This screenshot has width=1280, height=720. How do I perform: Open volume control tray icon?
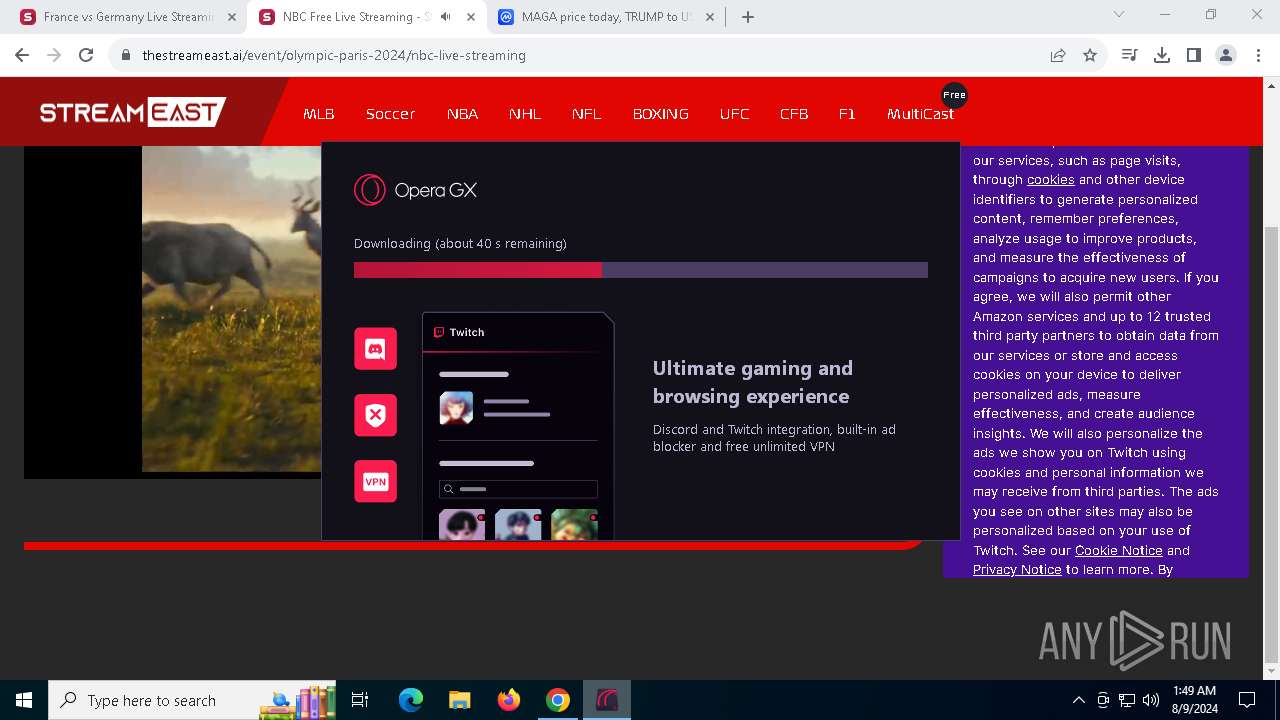click(1151, 700)
